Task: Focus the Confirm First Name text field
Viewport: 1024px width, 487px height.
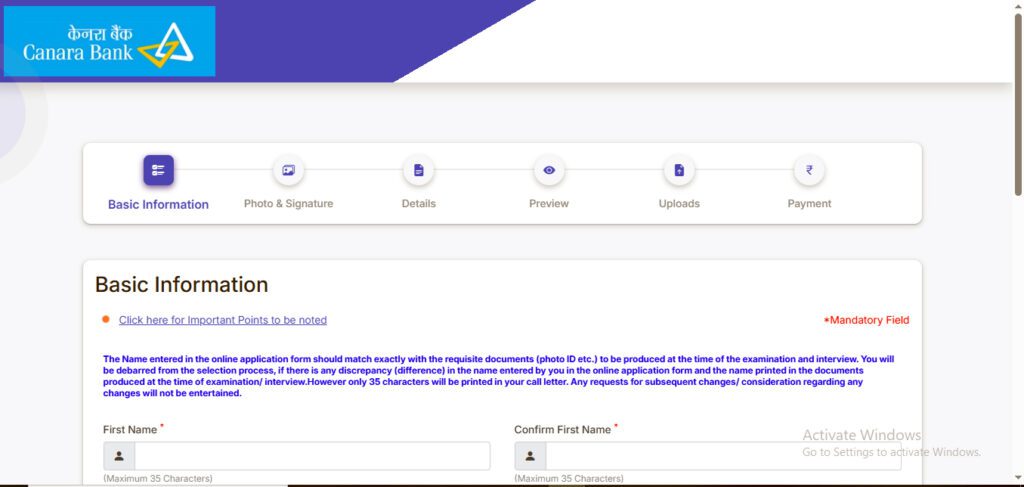Action: 722,456
